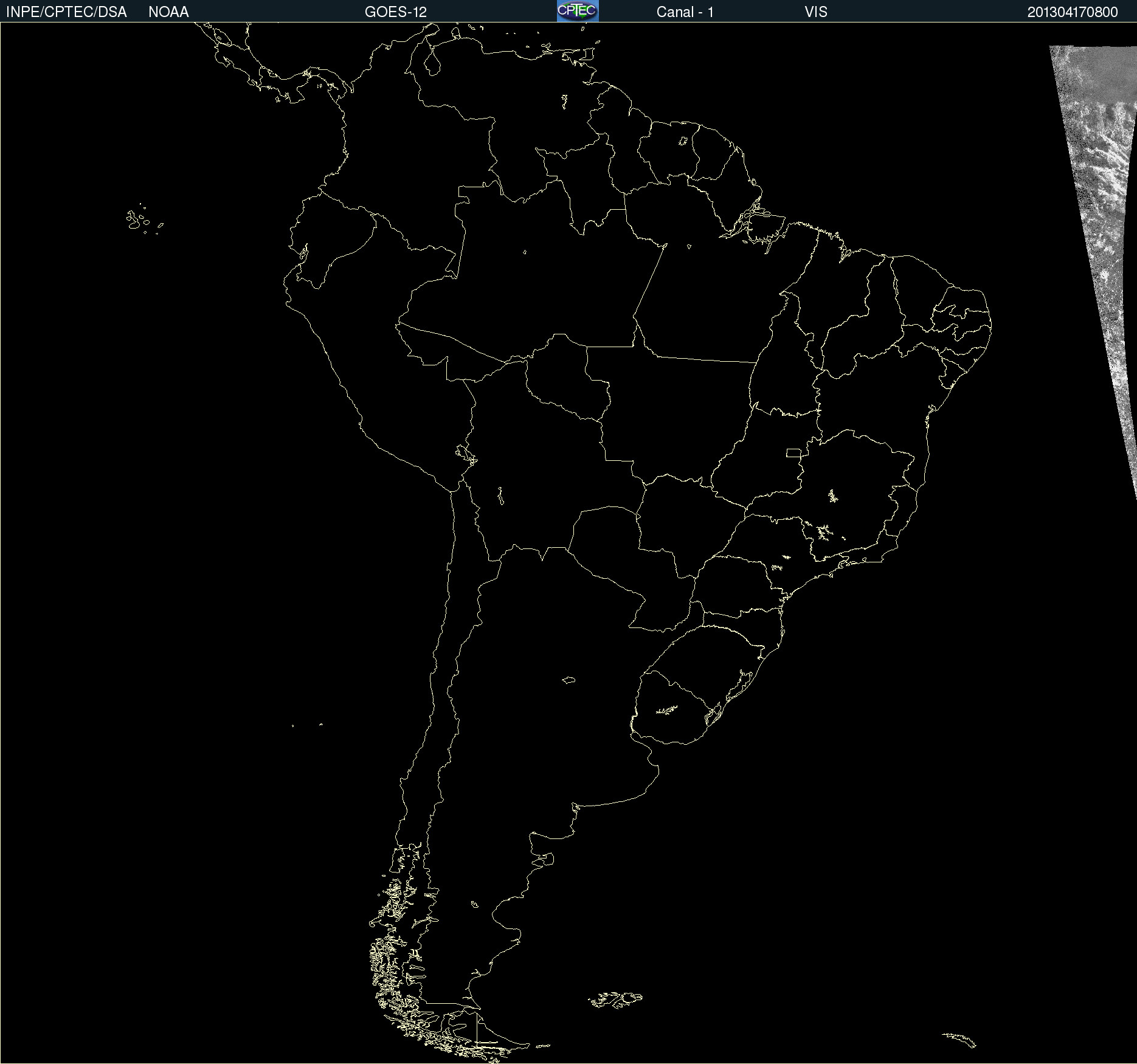The width and height of the screenshot is (1137, 1064).
Task: Click the 201304170800 timestamp text
Action: [1073, 12]
